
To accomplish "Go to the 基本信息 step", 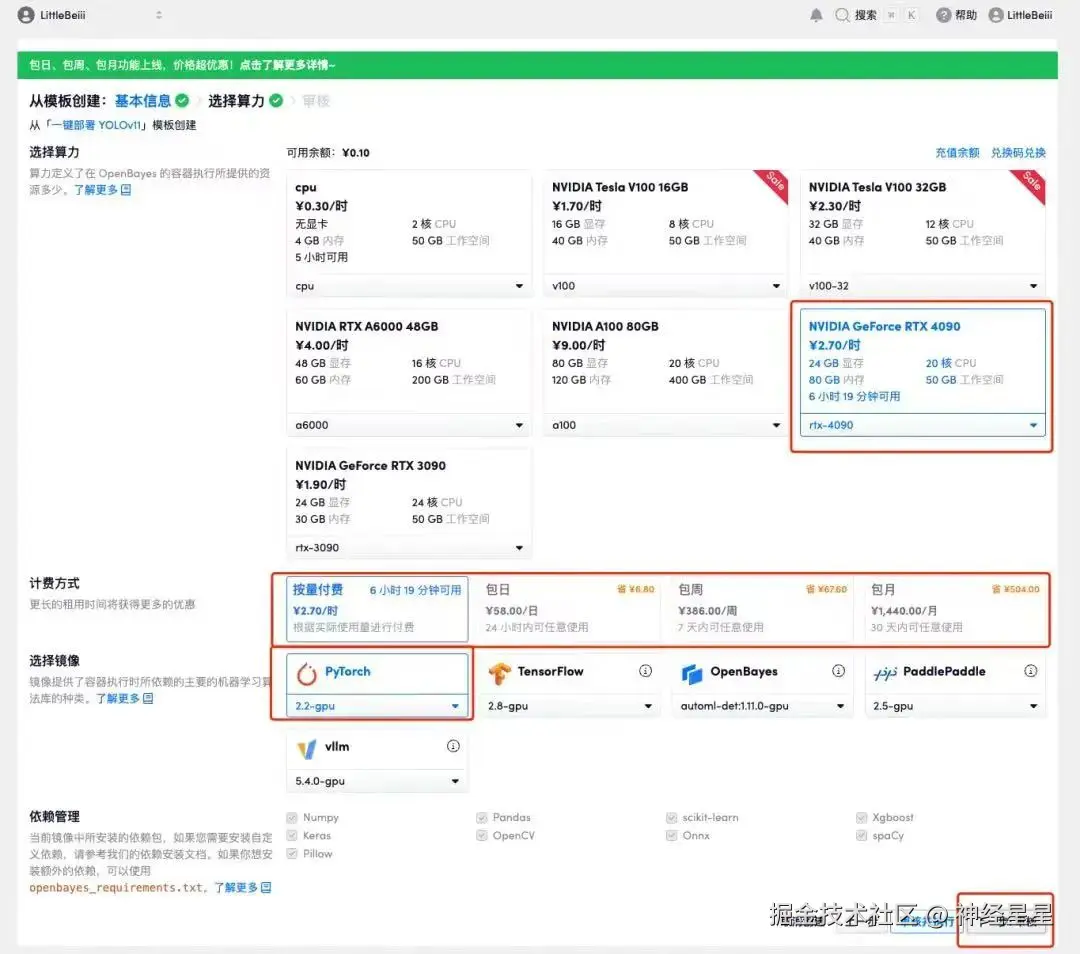I will [143, 101].
